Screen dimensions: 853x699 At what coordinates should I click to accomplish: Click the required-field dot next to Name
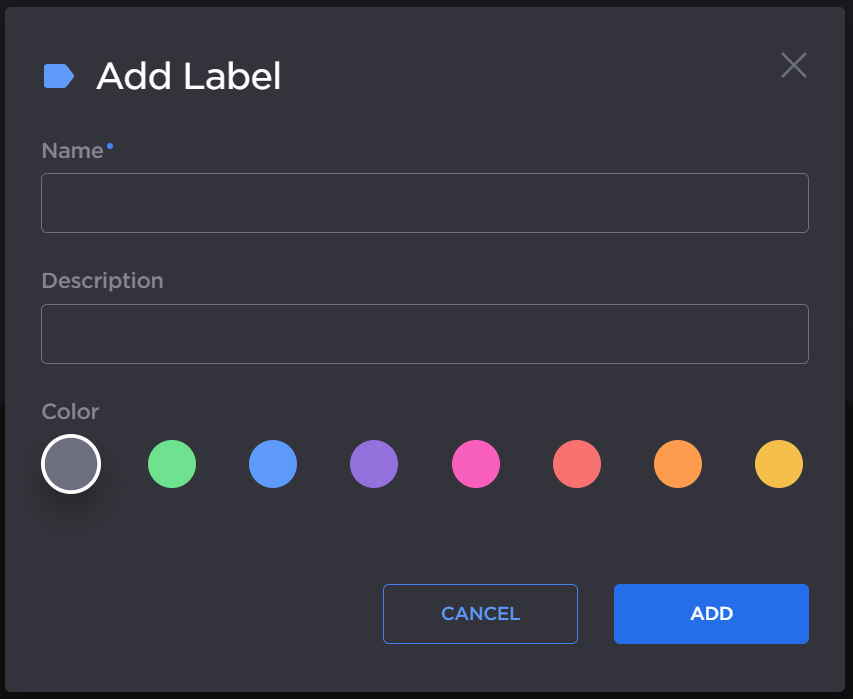coord(110,144)
